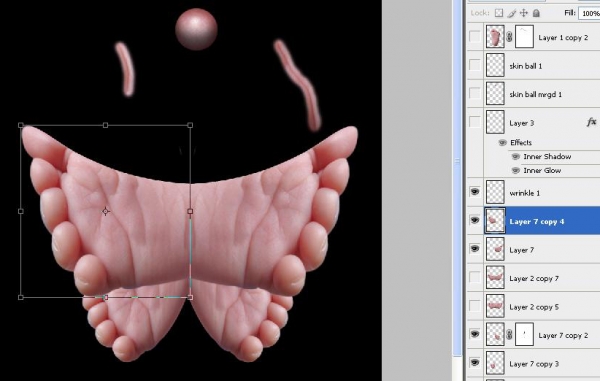Click the Layer 7 thumbnail

495,249
